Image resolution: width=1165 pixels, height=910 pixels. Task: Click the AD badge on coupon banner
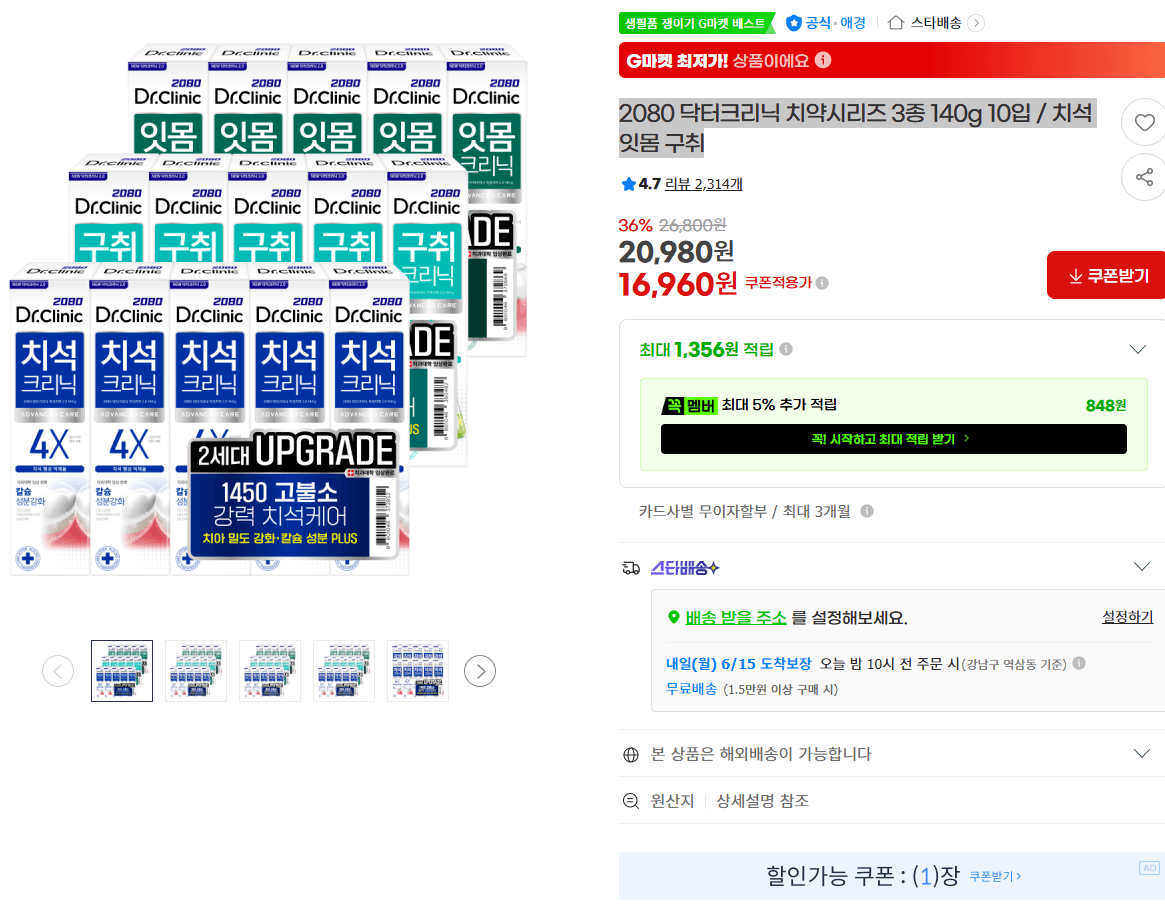(1149, 868)
